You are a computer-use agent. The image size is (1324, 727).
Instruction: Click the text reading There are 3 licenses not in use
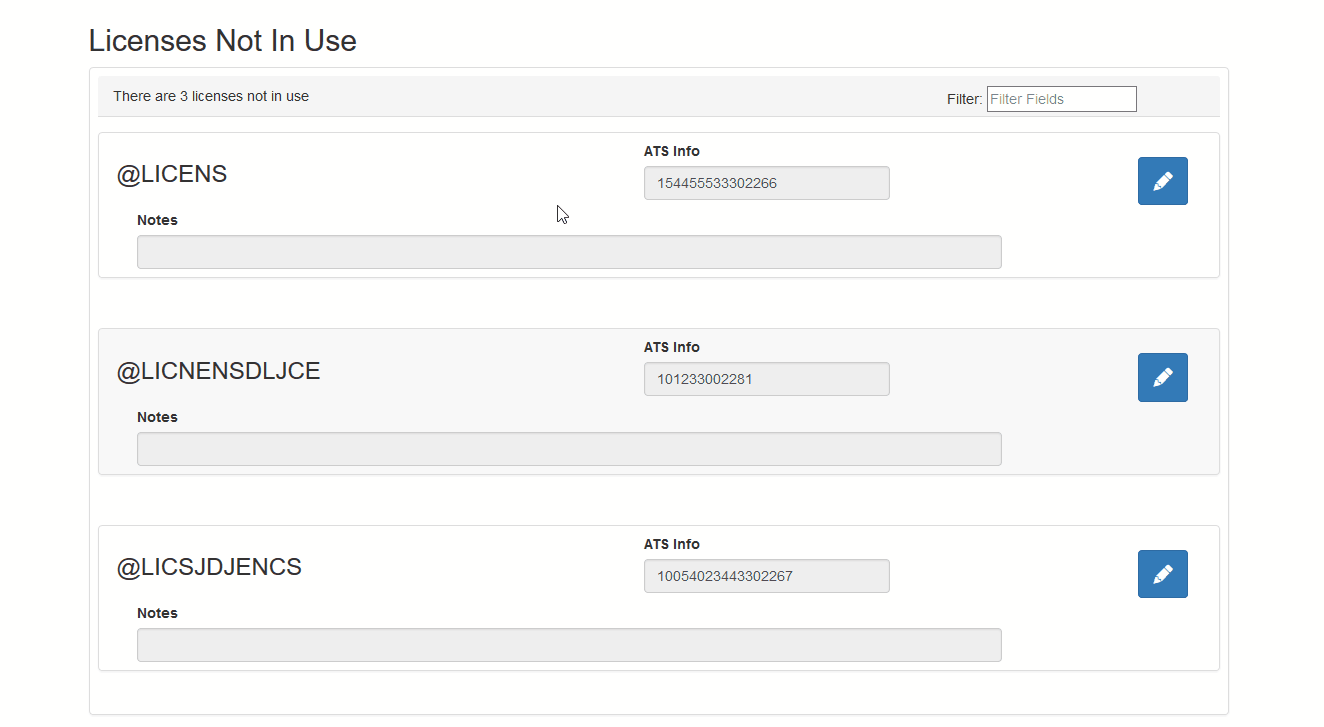[x=211, y=96]
